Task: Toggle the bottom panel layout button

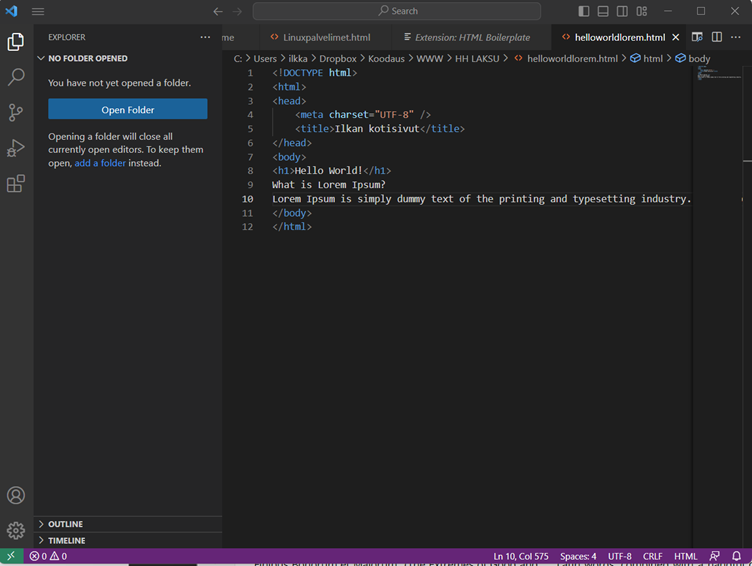Action: [603, 11]
